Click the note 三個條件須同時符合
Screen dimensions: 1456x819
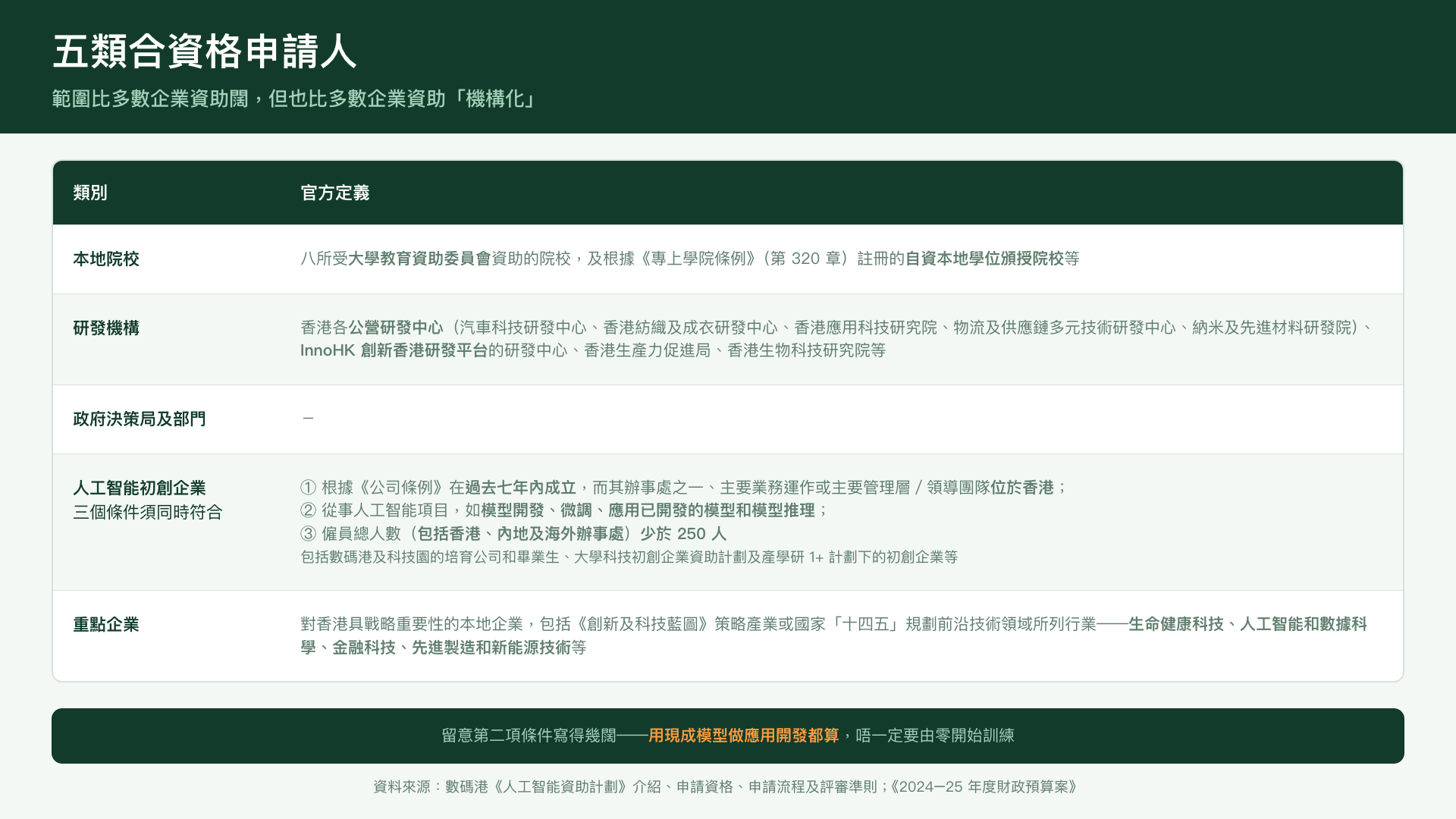(147, 512)
